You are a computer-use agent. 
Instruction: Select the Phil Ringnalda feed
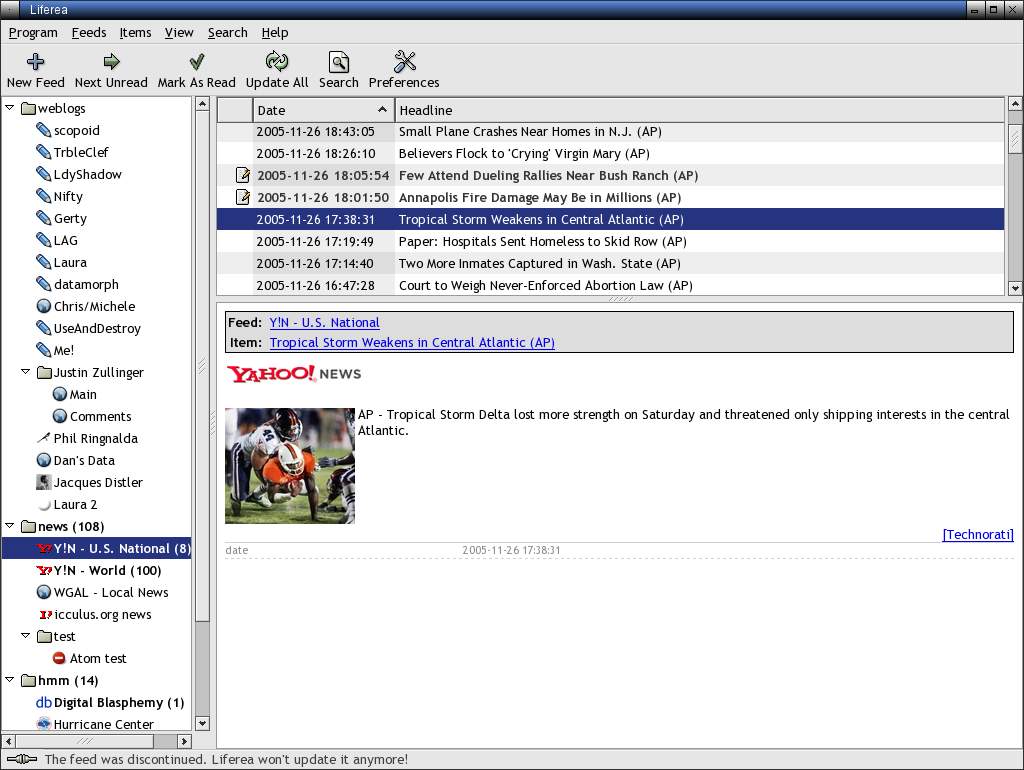coord(95,438)
